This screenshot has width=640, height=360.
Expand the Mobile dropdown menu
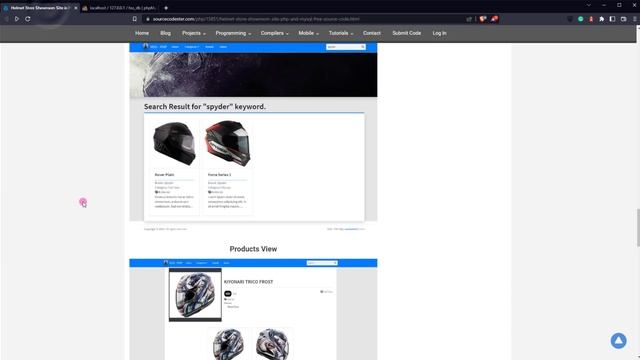click(308, 33)
